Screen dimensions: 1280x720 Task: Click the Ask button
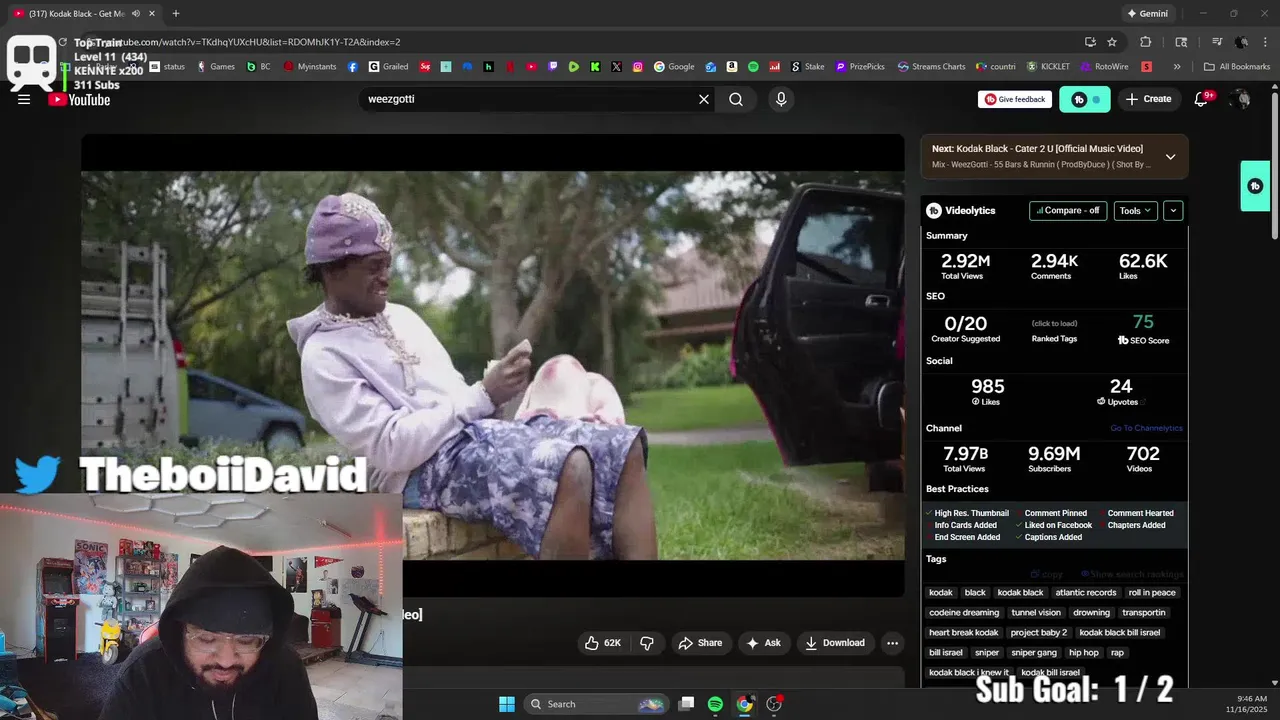coord(763,643)
